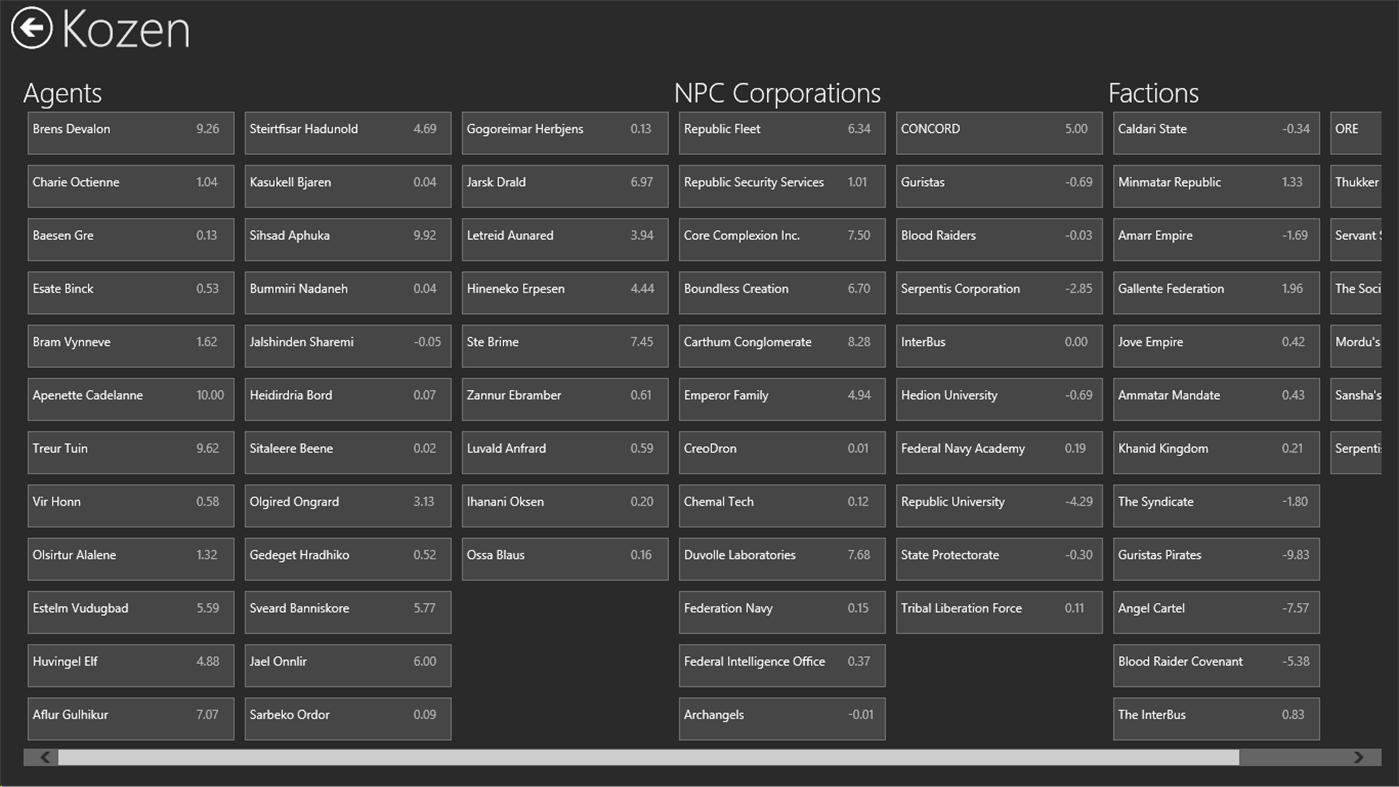Screen dimensions: 1399x787
Task: Select Boundless Creation corporation
Action: 782,292
